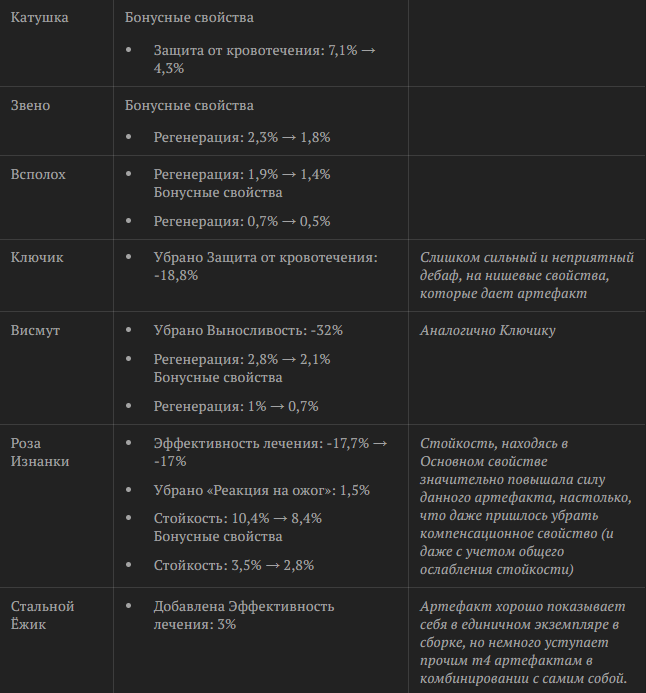Screen dimensions: 646x693
Task: Click Убрано Защита от кровотечения entry
Action: click(x=266, y=266)
